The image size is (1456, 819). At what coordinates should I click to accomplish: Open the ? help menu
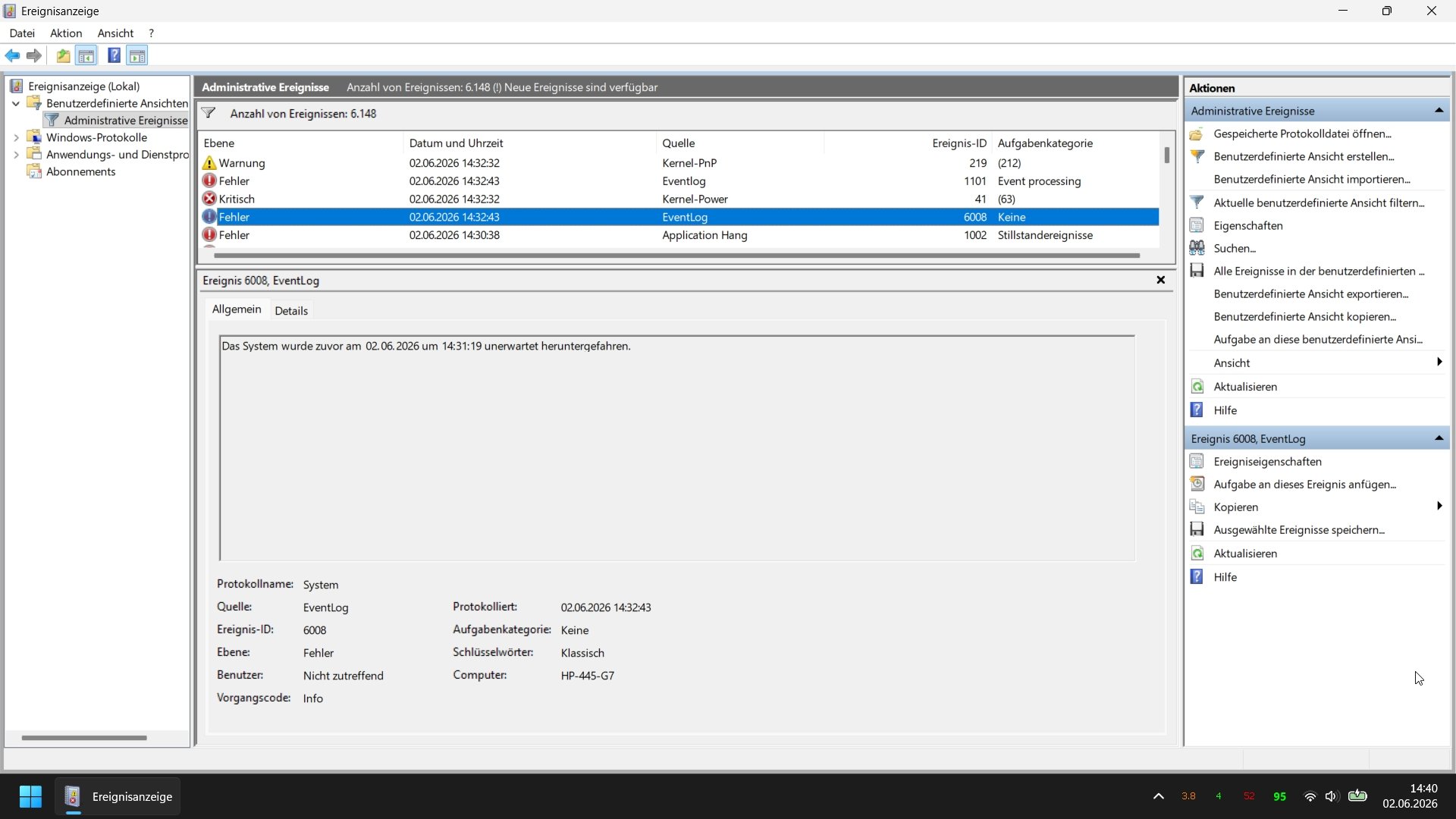coord(151,33)
